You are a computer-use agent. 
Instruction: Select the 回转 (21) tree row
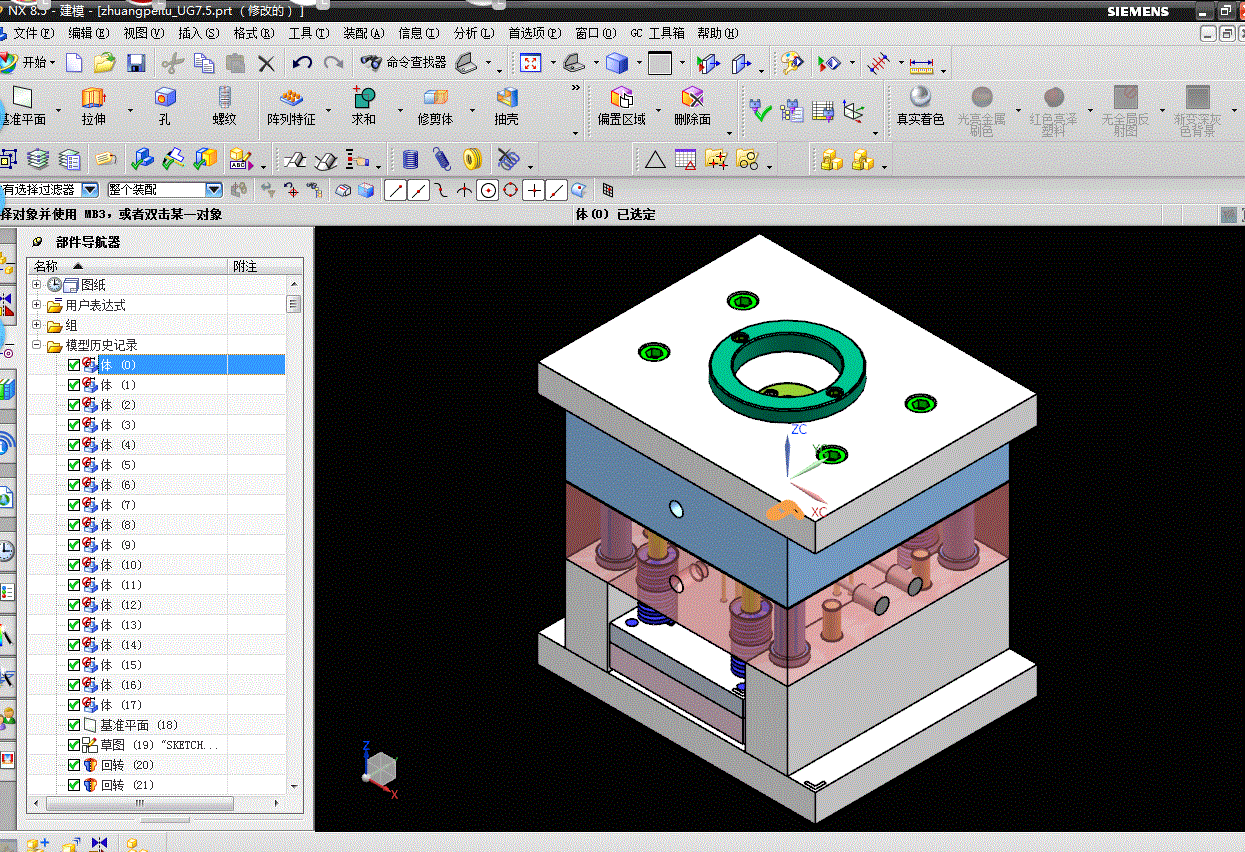coord(127,785)
